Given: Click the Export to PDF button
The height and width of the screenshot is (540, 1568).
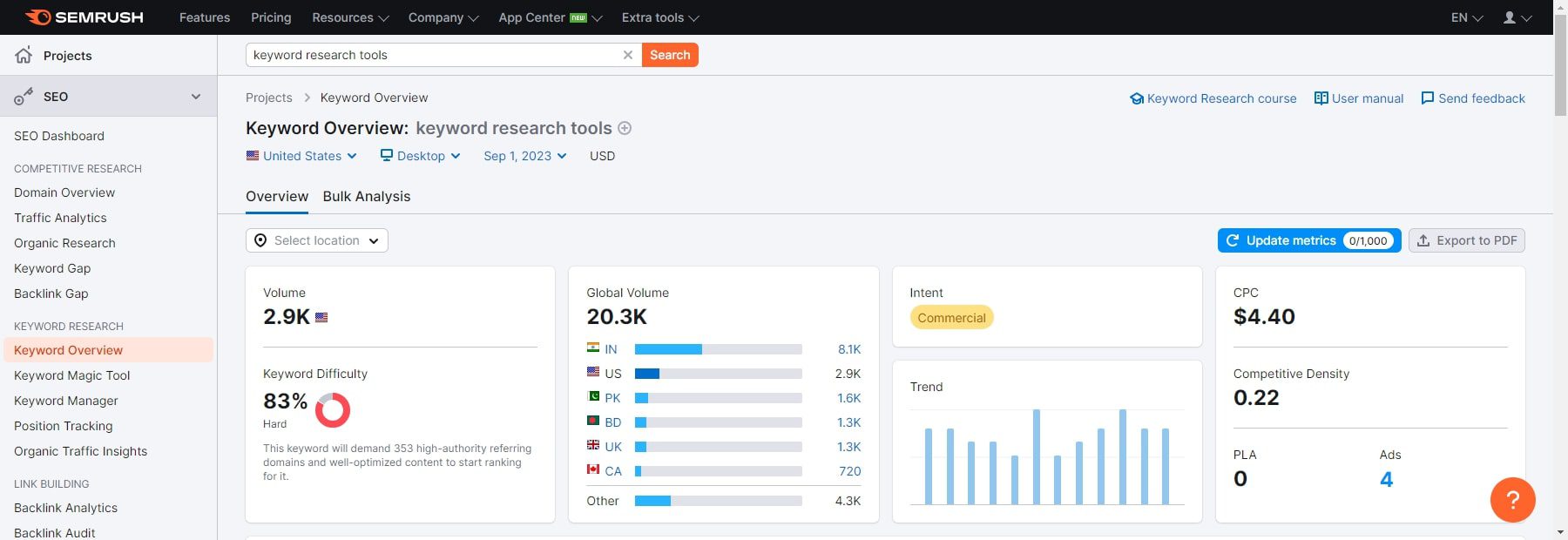Looking at the screenshot, I should 1467,240.
